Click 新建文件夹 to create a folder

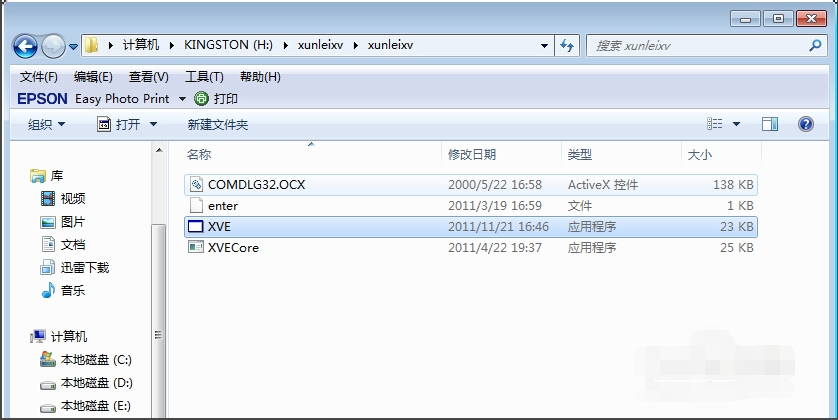pos(218,125)
